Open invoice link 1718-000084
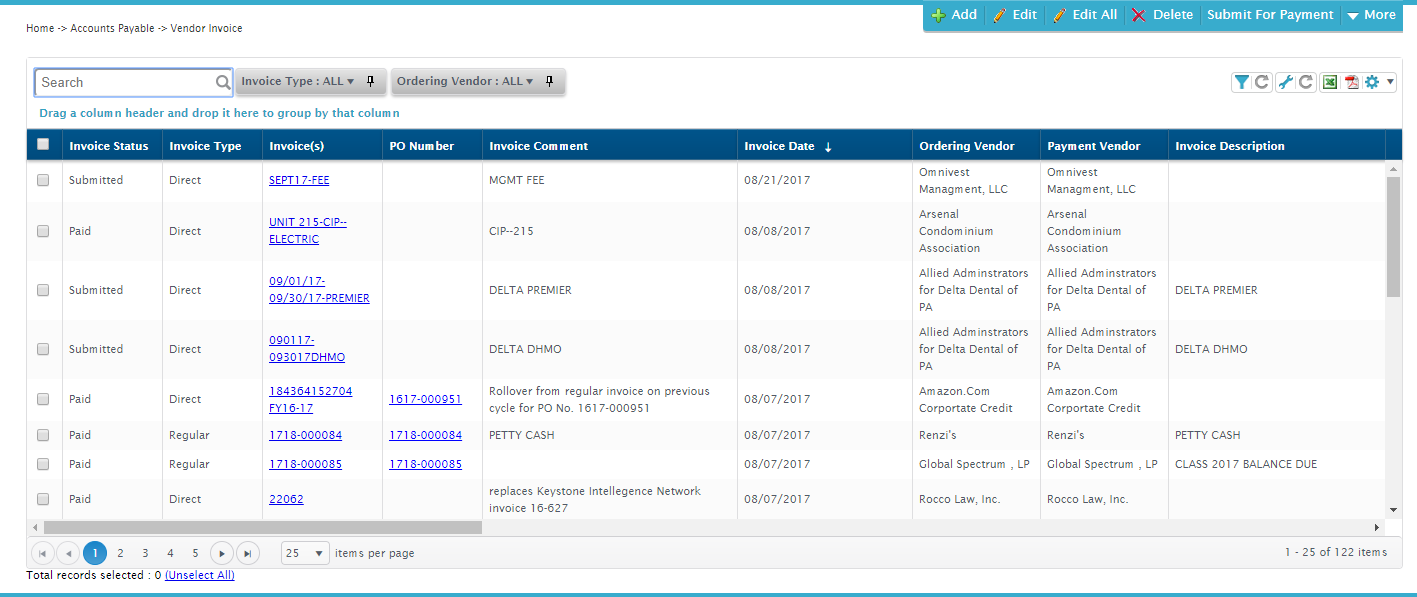Image resolution: width=1417 pixels, height=597 pixels. [305, 435]
